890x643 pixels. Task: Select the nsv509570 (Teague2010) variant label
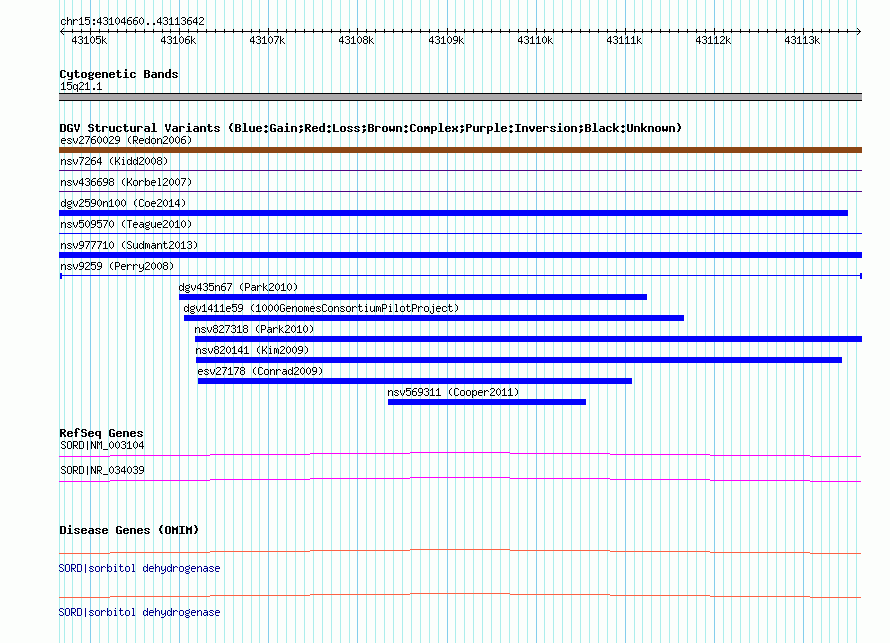(x=126, y=224)
